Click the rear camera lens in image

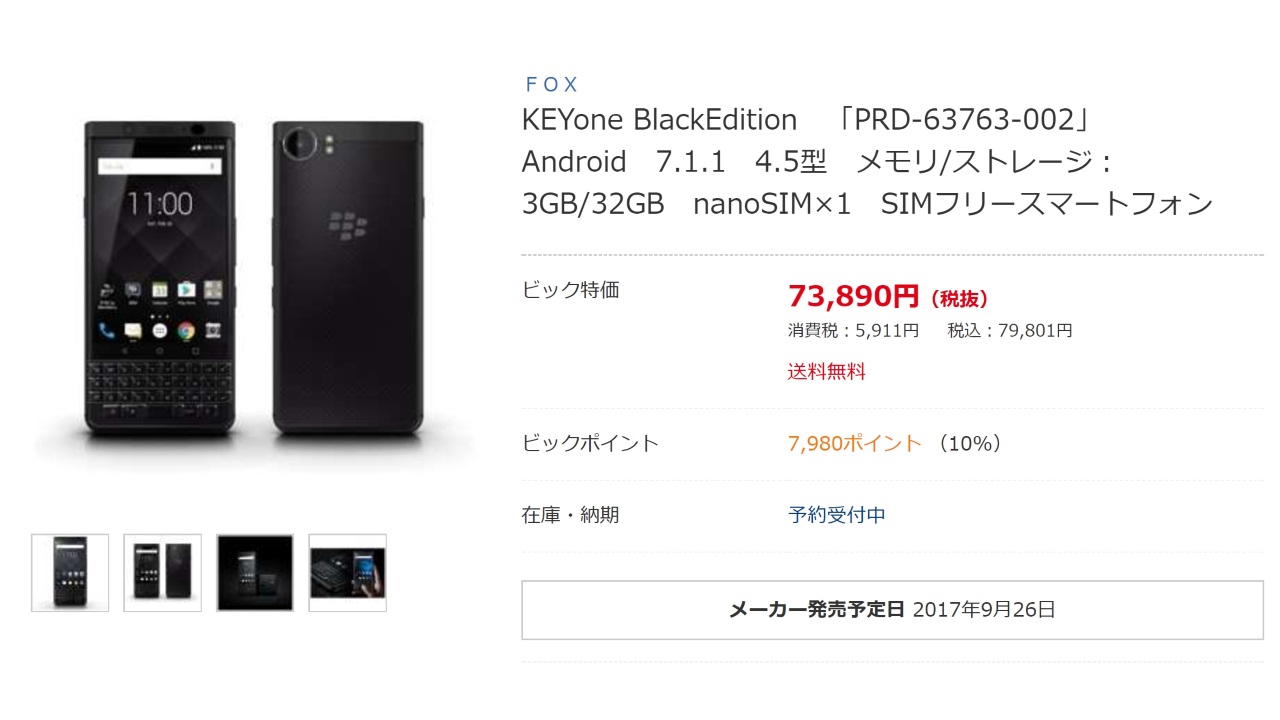[299, 144]
